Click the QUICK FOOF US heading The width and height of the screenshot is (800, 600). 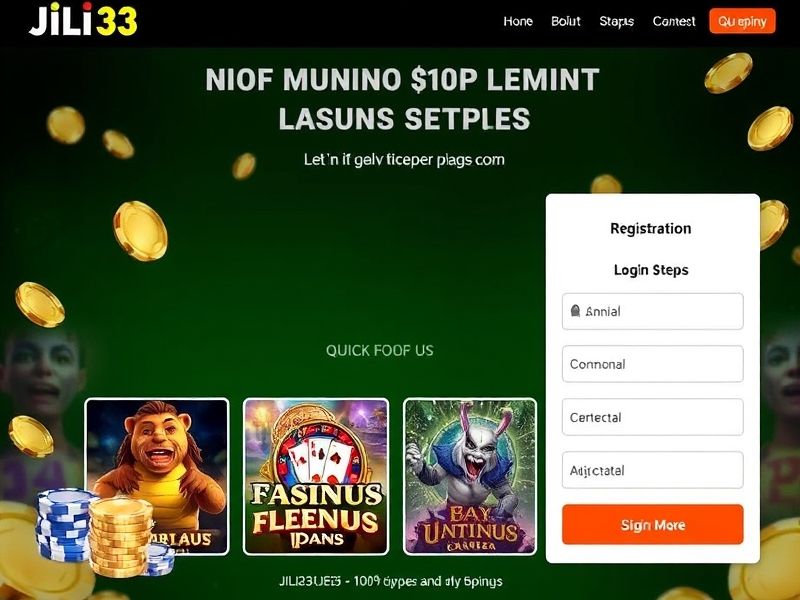click(x=380, y=351)
